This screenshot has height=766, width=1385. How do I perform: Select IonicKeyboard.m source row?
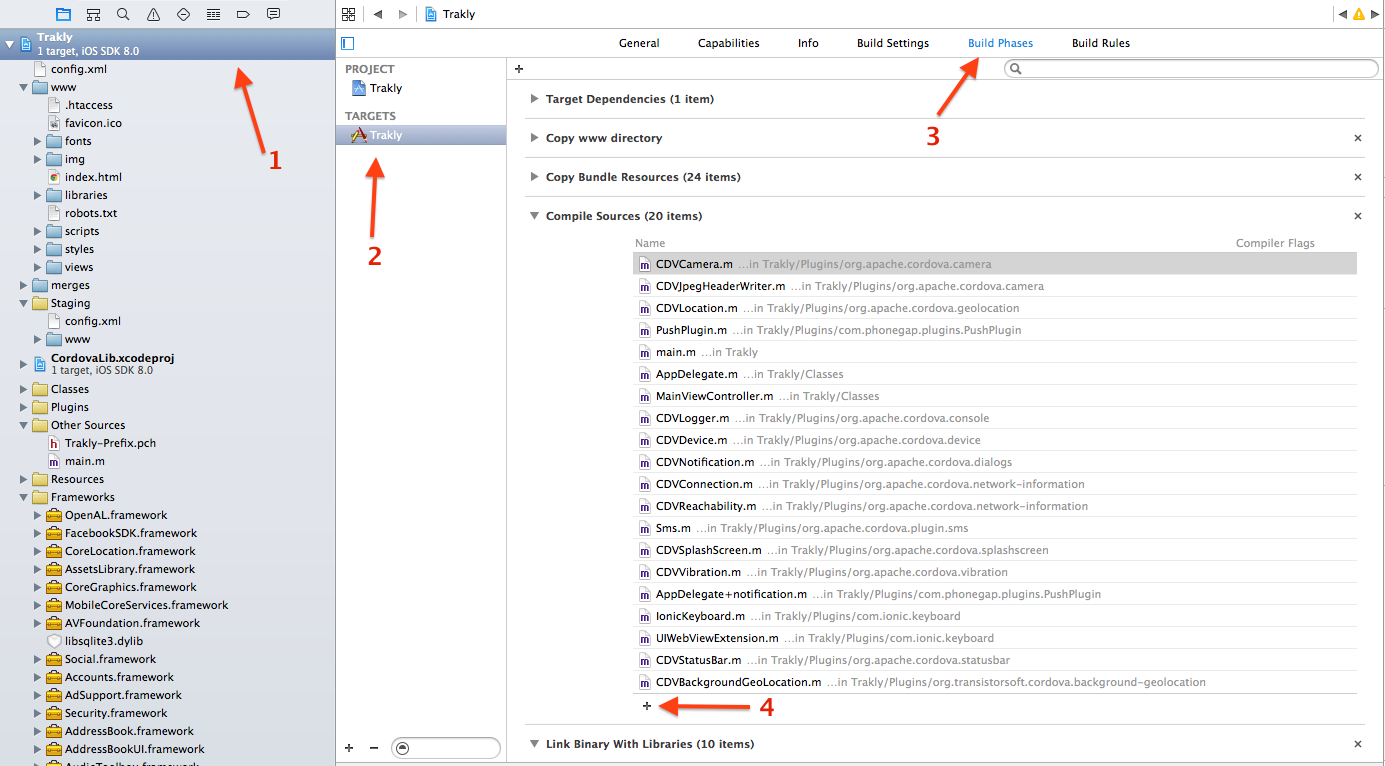point(995,616)
